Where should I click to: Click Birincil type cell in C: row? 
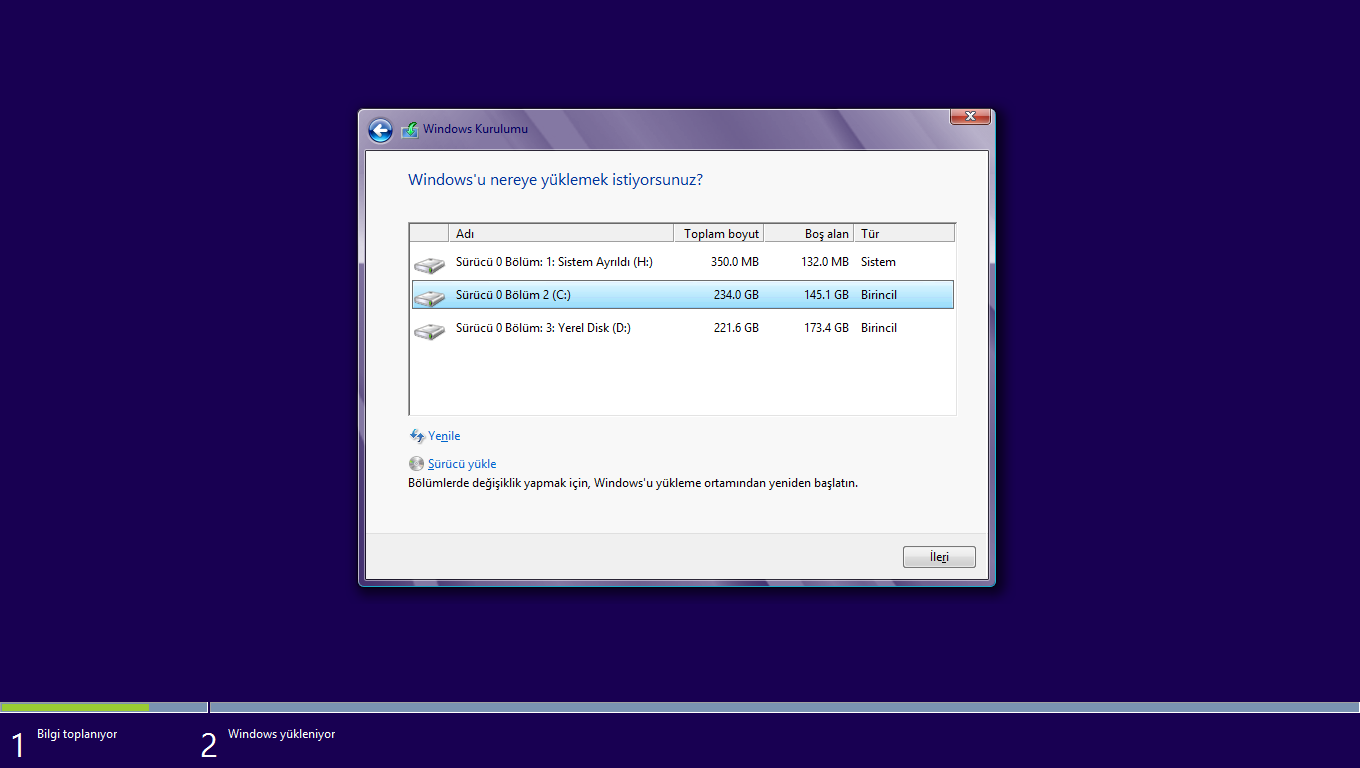(879, 295)
